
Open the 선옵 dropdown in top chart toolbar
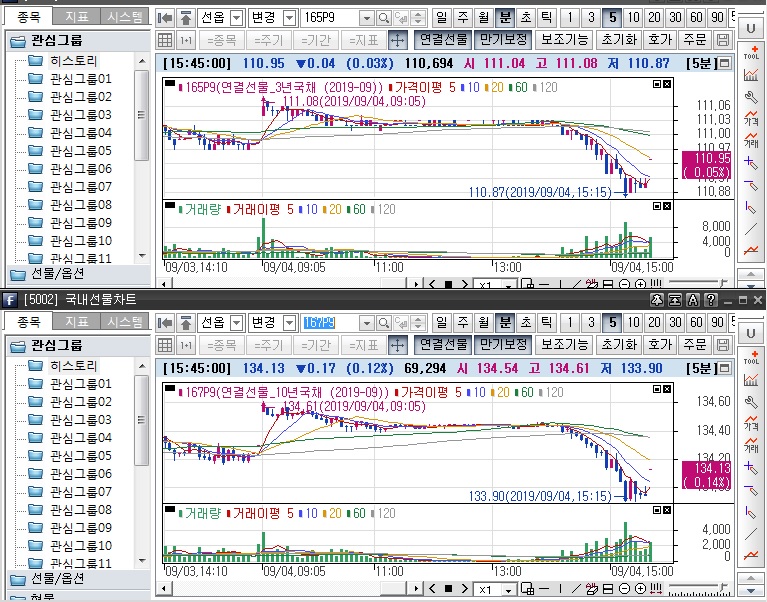236,18
